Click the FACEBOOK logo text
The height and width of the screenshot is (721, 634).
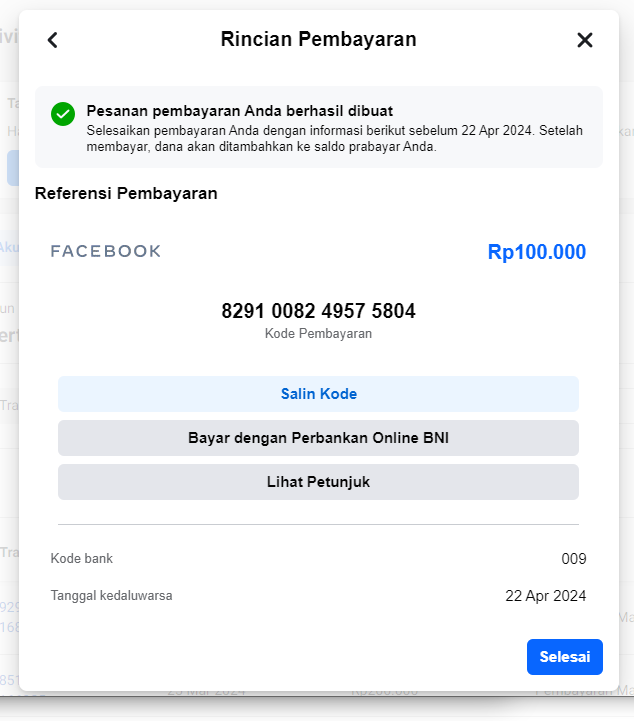(106, 251)
